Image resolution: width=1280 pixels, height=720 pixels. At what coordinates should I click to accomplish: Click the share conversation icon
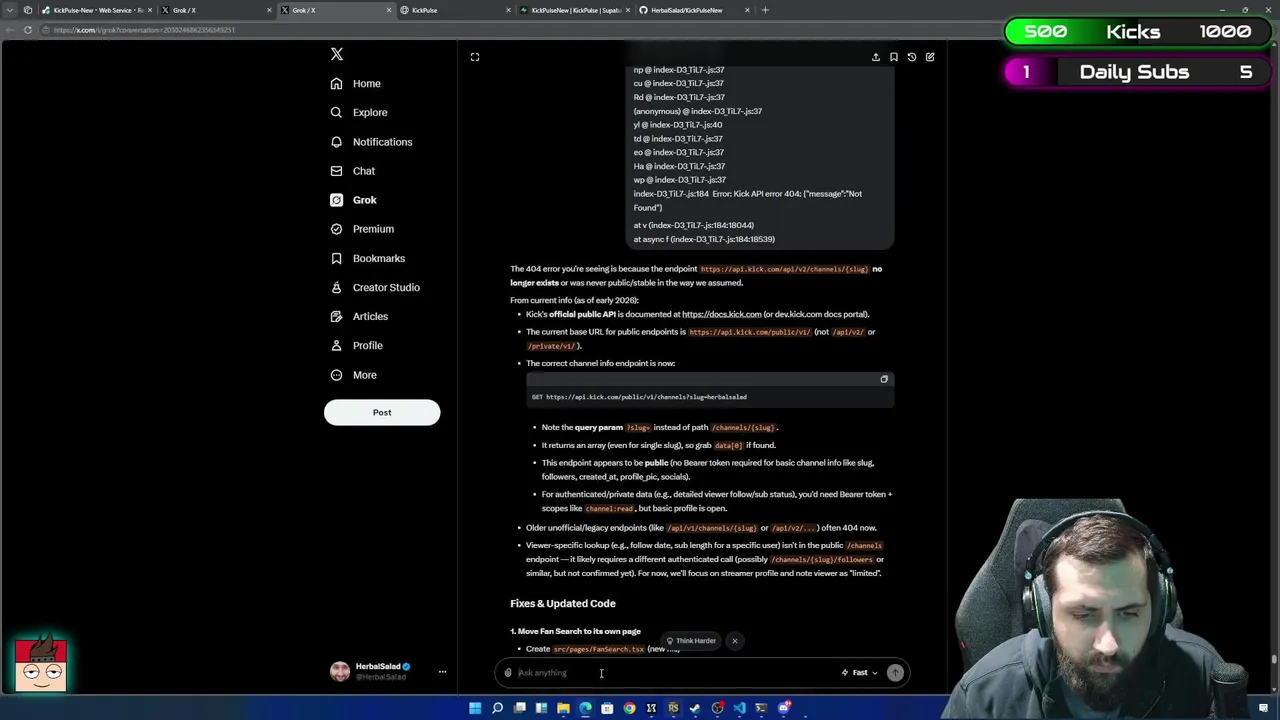tap(875, 57)
